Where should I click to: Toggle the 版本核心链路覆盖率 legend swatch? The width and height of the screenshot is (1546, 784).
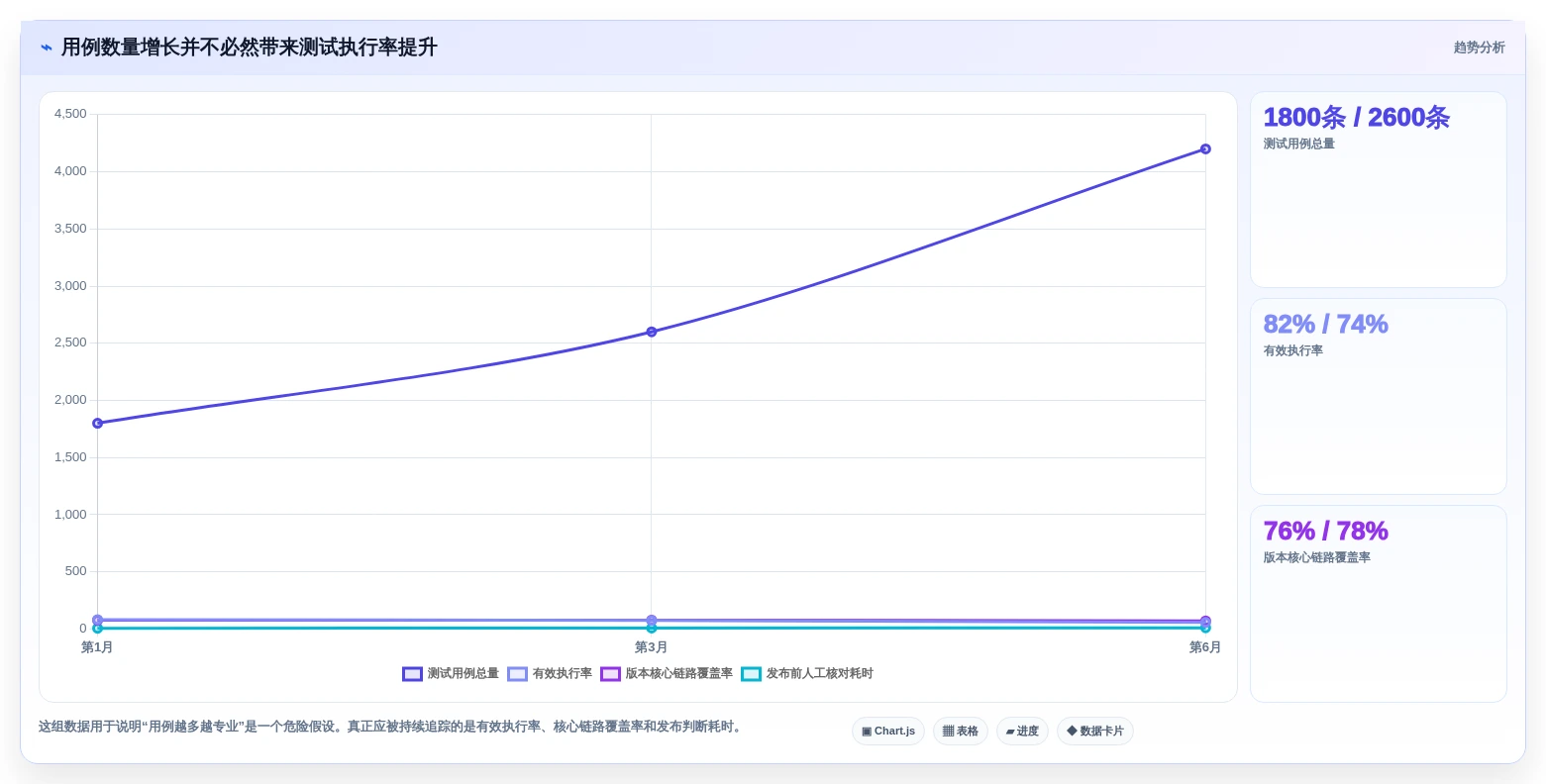pyautogui.click(x=610, y=674)
